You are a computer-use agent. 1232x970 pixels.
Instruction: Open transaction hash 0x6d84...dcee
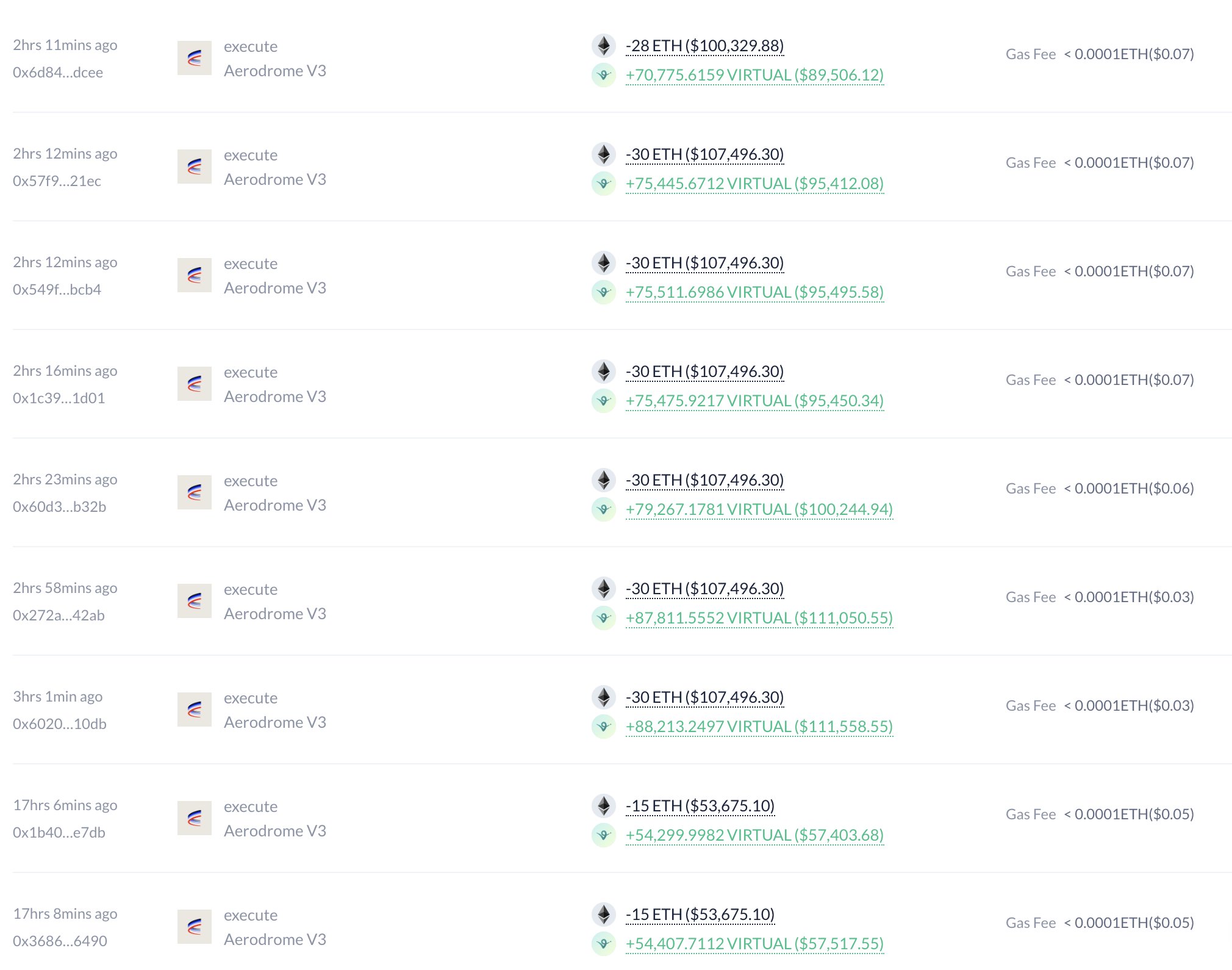[x=58, y=73]
